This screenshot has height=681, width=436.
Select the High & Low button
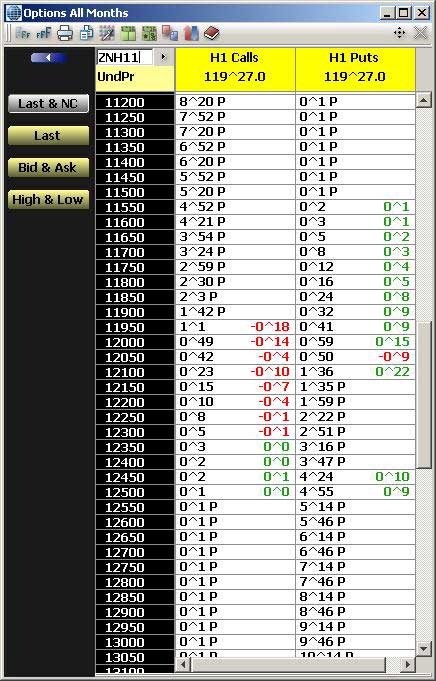pos(48,200)
